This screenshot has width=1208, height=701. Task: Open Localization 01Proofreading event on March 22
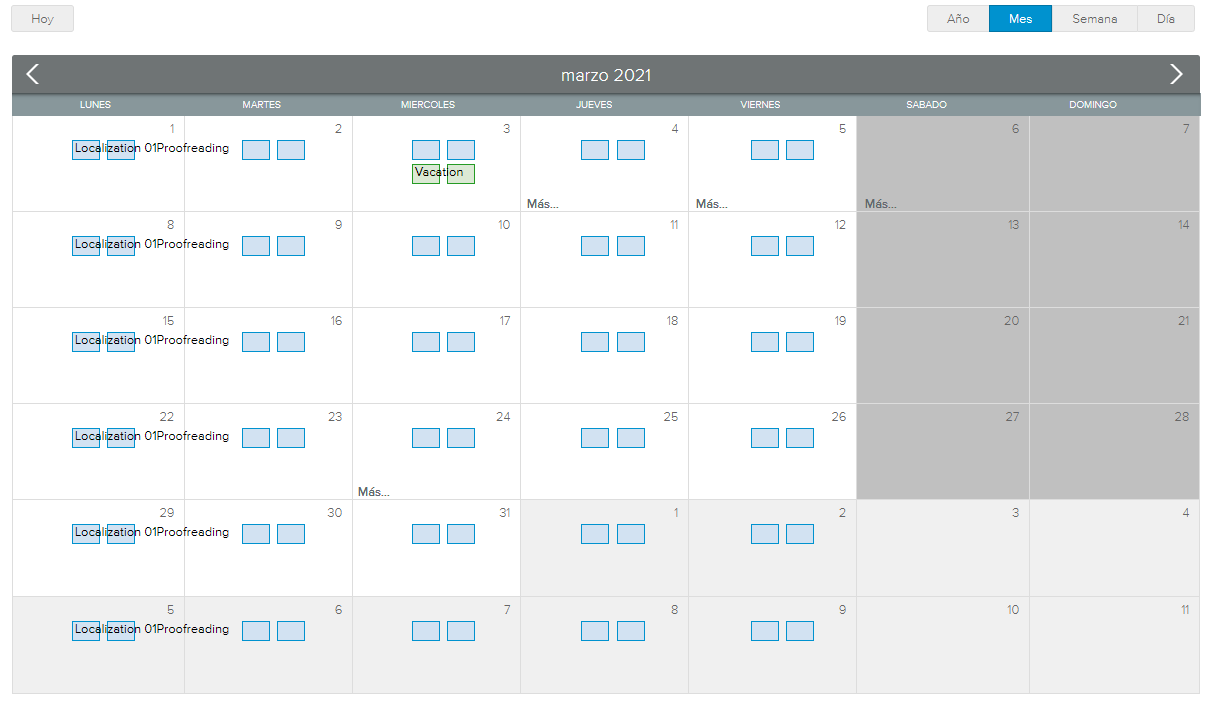click(x=151, y=437)
